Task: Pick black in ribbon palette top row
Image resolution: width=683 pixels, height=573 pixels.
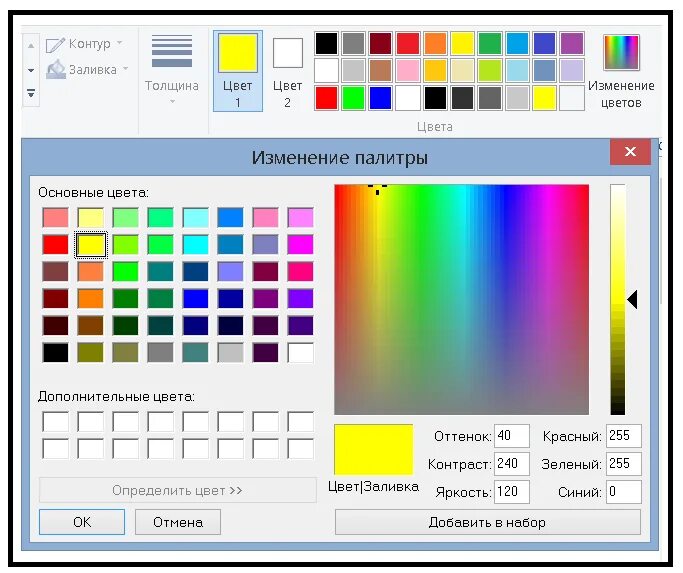Action: click(x=326, y=43)
